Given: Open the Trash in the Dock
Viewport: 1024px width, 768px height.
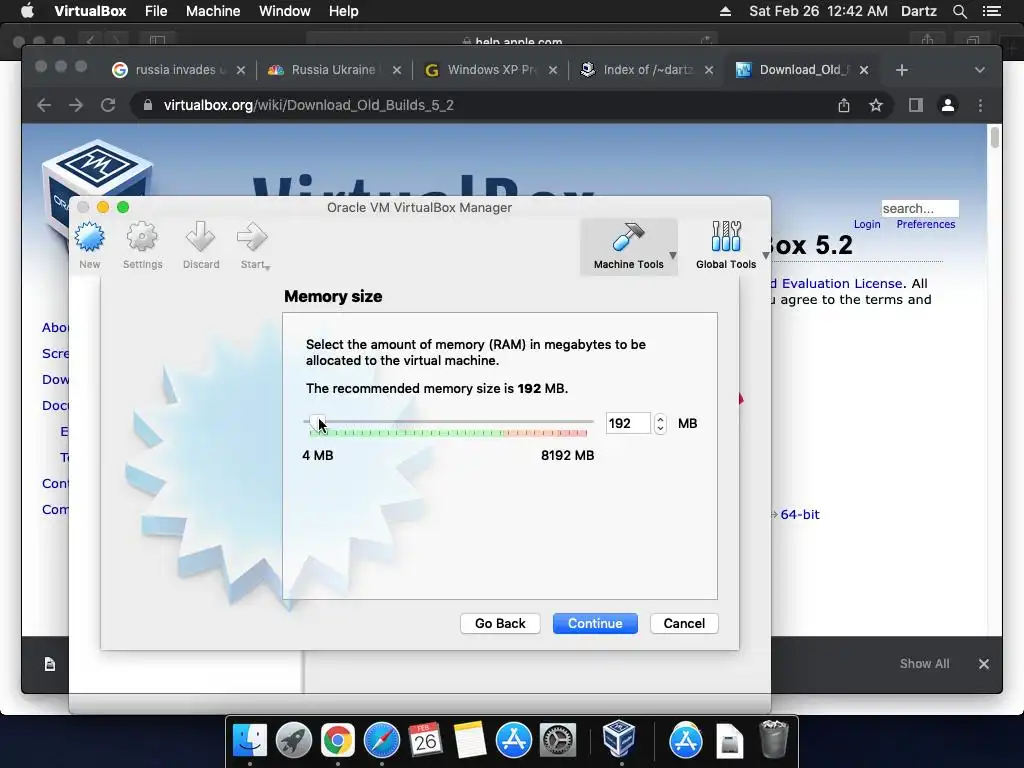Looking at the screenshot, I should 774,739.
